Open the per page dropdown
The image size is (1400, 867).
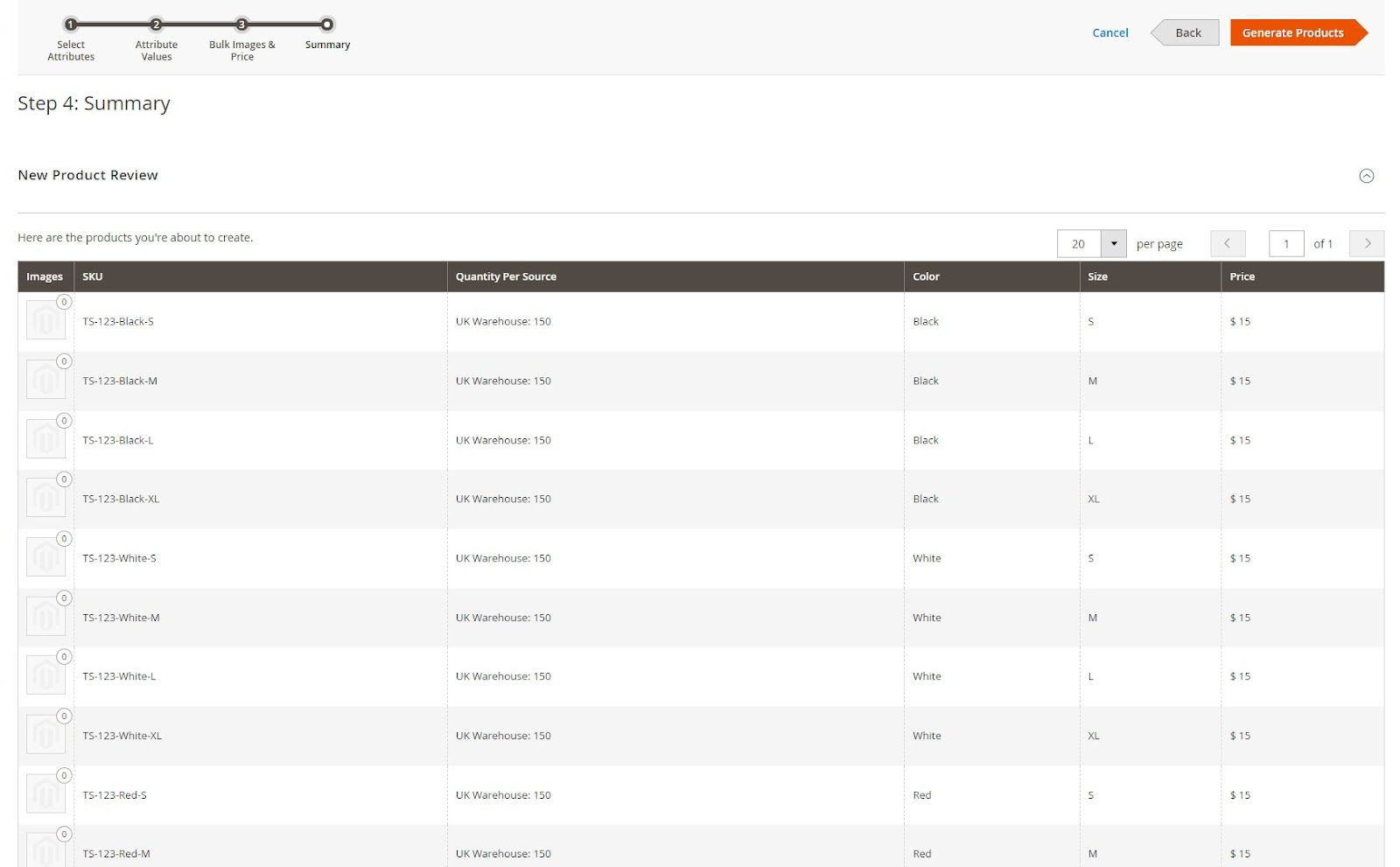(1113, 243)
